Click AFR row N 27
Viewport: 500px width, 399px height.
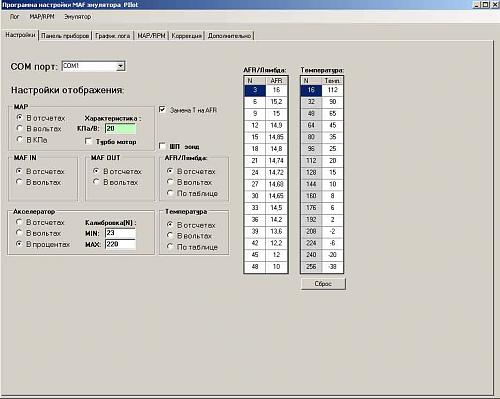[x=255, y=184]
